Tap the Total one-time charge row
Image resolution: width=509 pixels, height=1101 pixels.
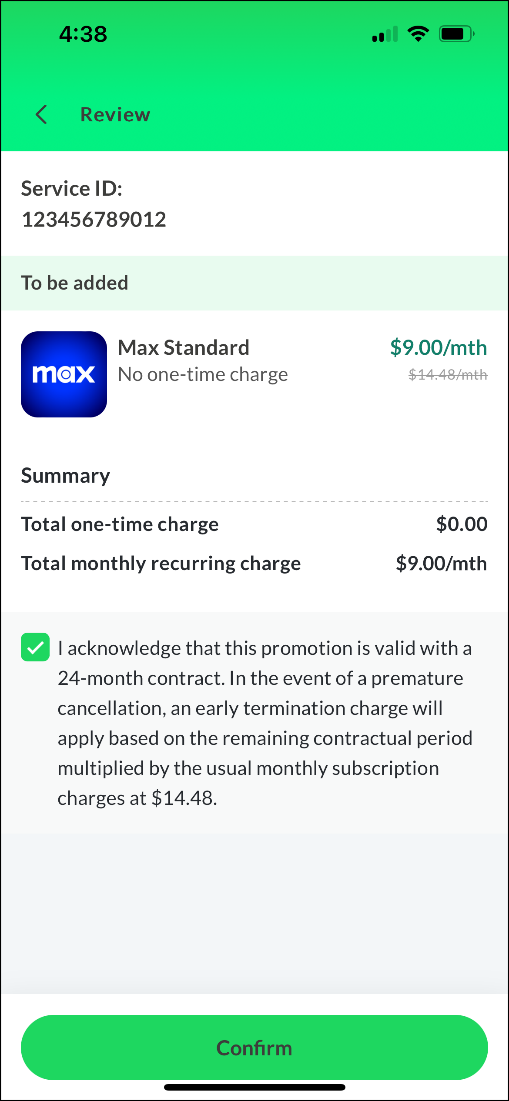pyautogui.click(x=254, y=525)
